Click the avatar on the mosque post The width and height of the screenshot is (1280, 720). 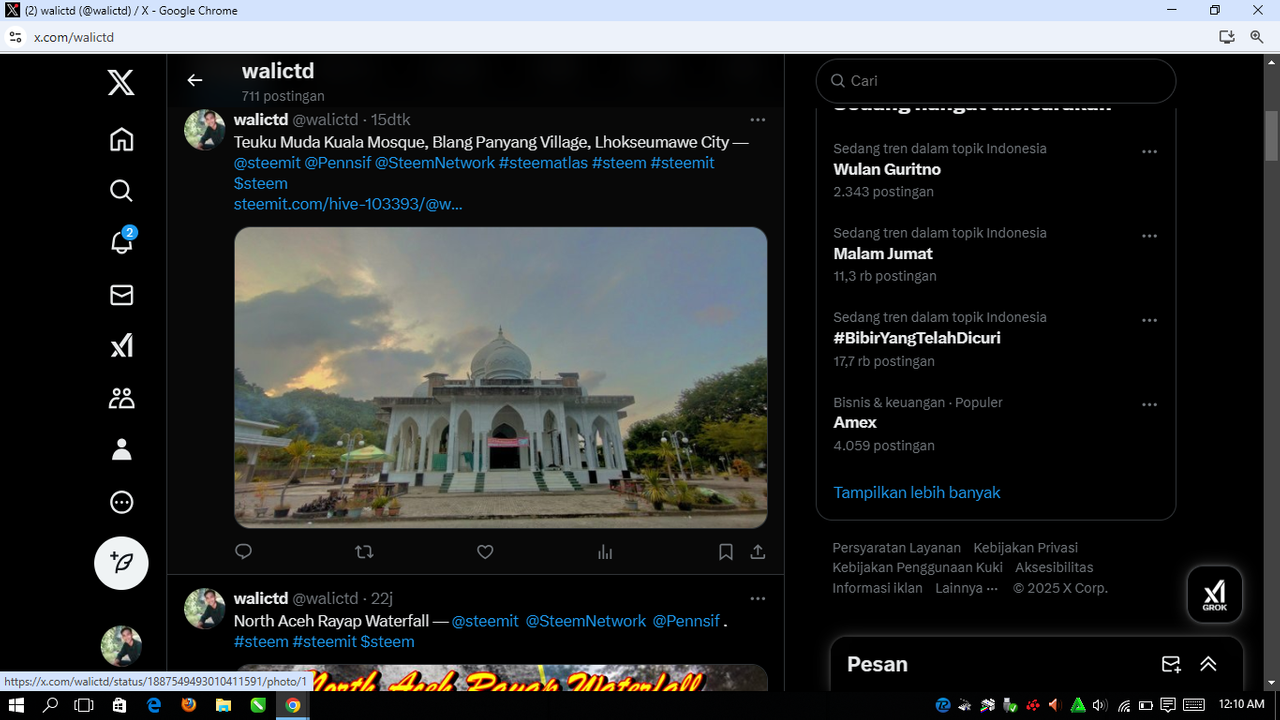(x=205, y=130)
